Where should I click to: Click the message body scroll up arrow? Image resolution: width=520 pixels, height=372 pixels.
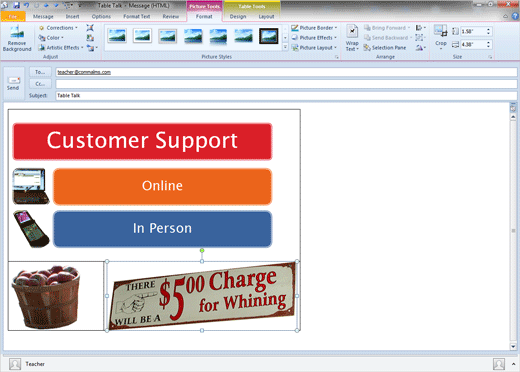pos(513,117)
